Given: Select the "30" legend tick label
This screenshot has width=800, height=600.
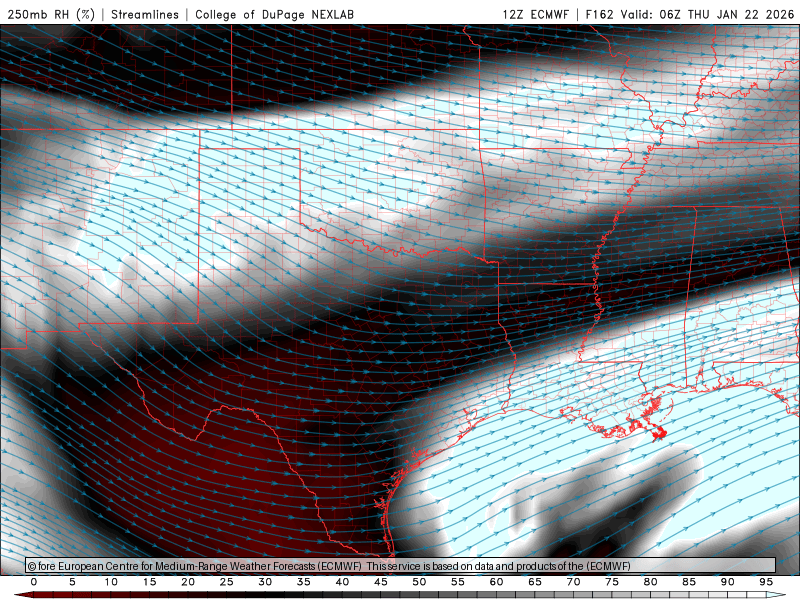Looking at the screenshot, I should [265, 582].
